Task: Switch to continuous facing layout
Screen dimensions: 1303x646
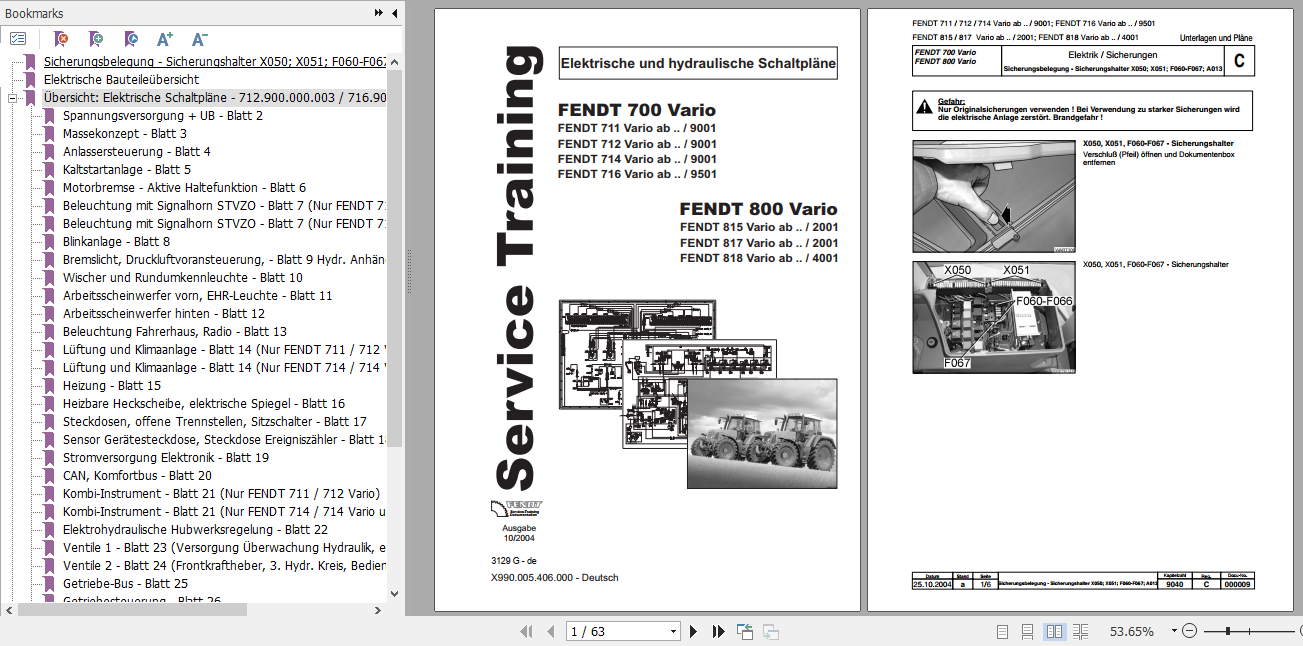Action: coord(1080,631)
